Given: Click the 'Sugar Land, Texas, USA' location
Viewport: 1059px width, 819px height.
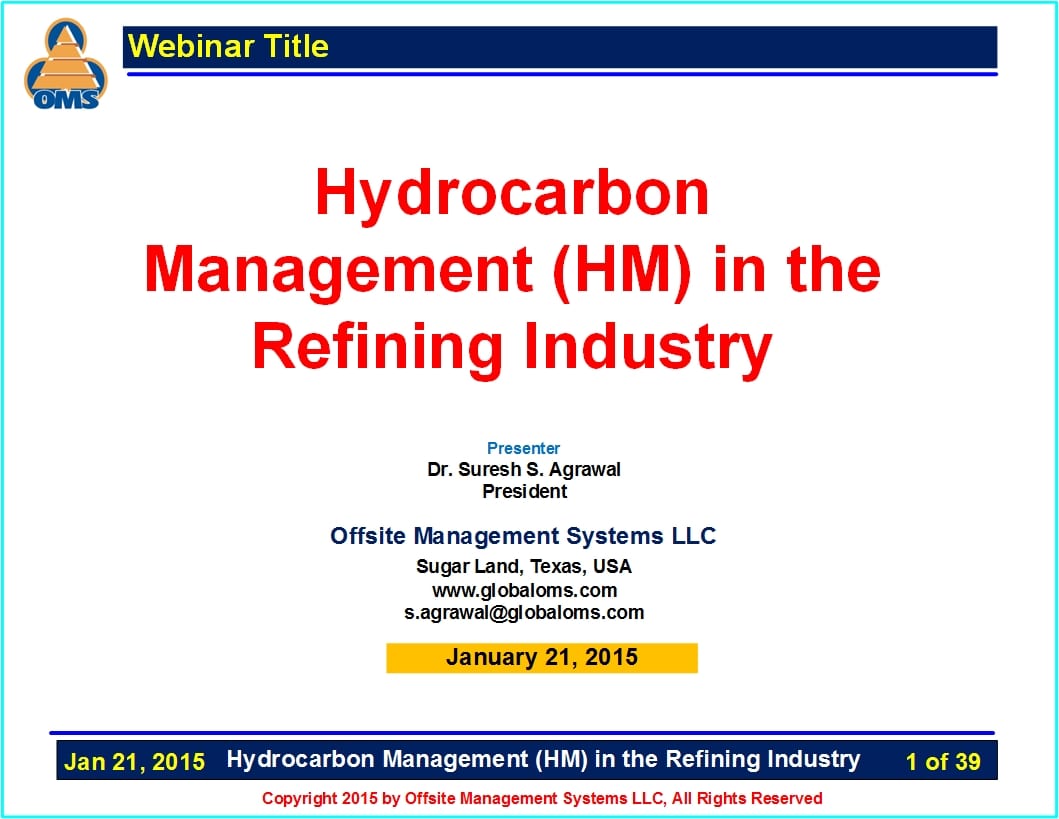Looking at the screenshot, I should click(x=523, y=566).
